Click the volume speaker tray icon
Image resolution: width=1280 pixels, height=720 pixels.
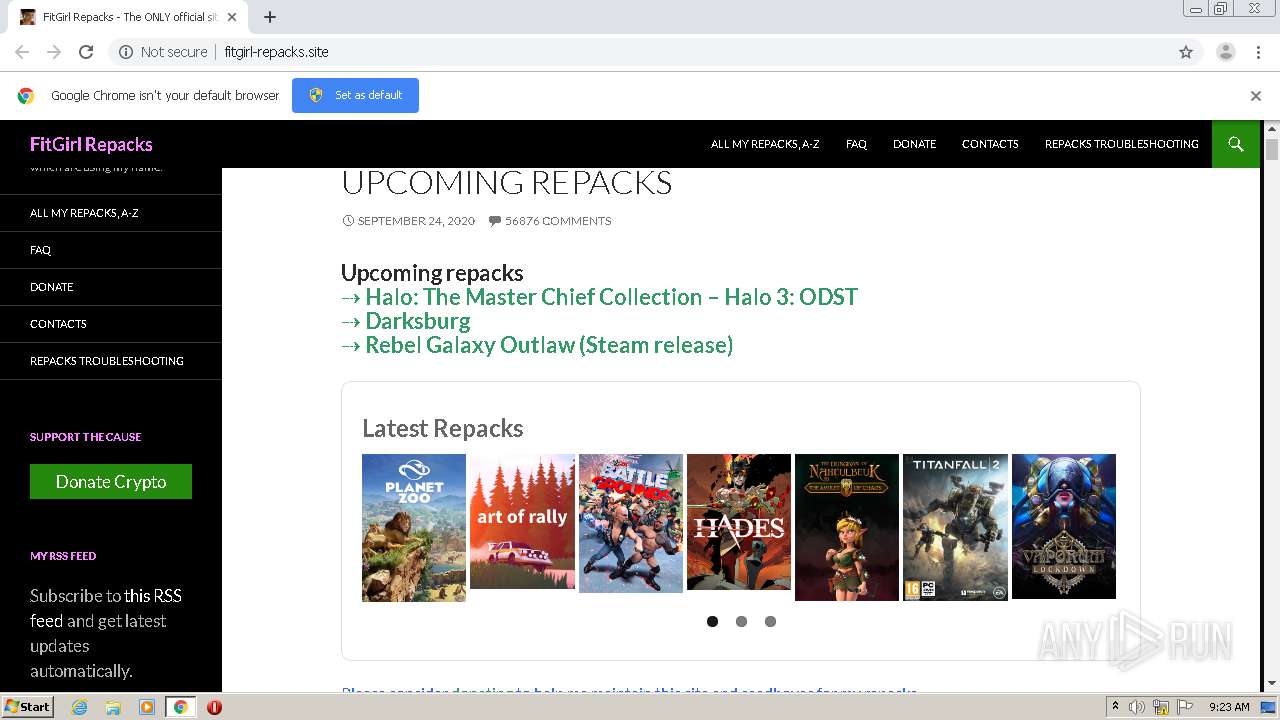click(x=1137, y=707)
